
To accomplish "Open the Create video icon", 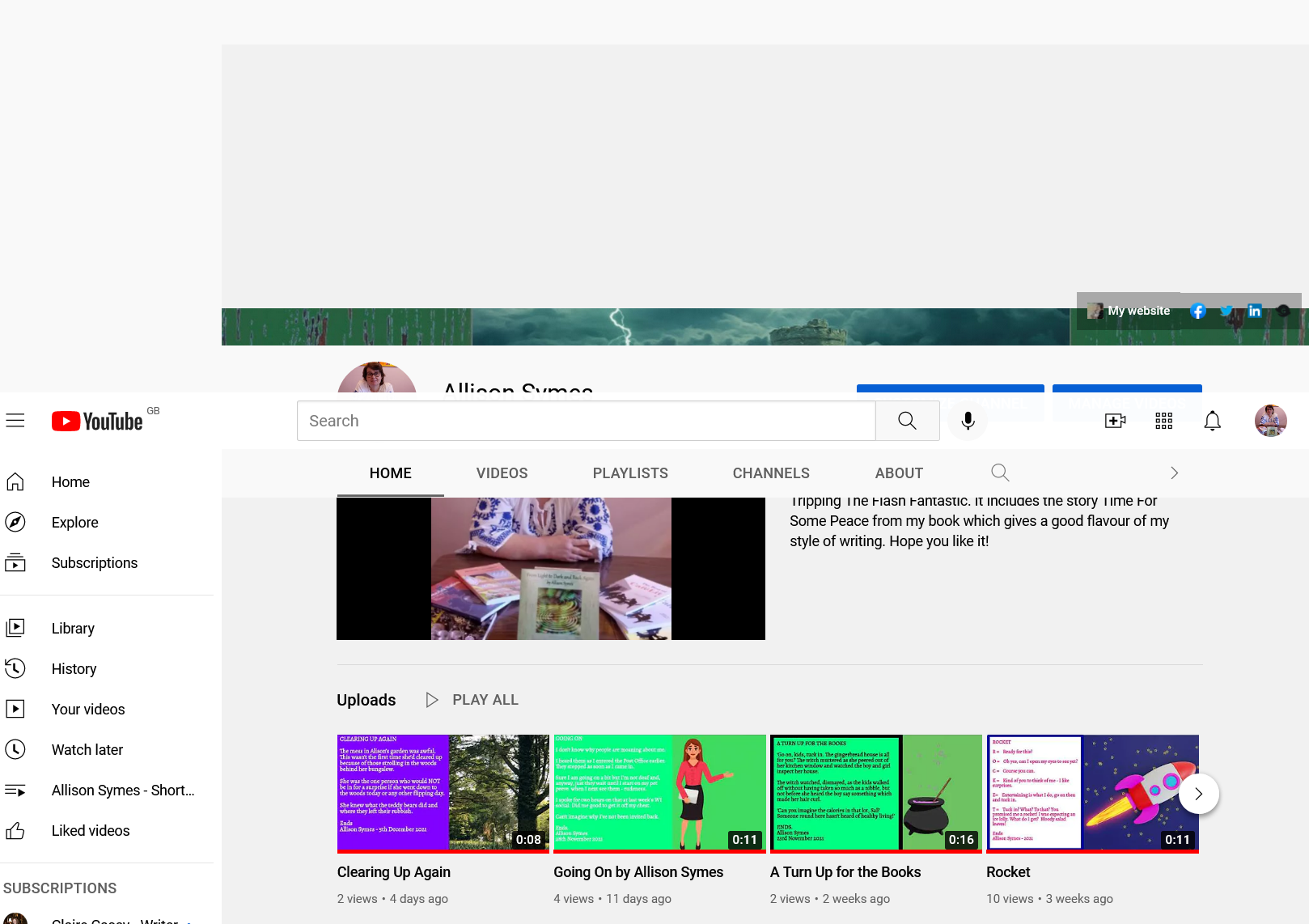I will pyautogui.click(x=1115, y=421).
